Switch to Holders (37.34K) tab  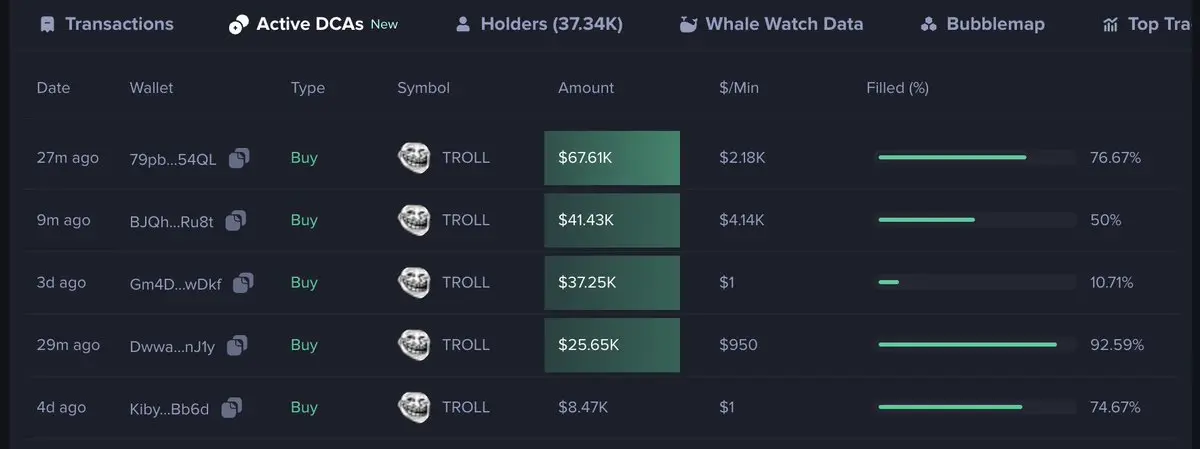pos(539,24)
